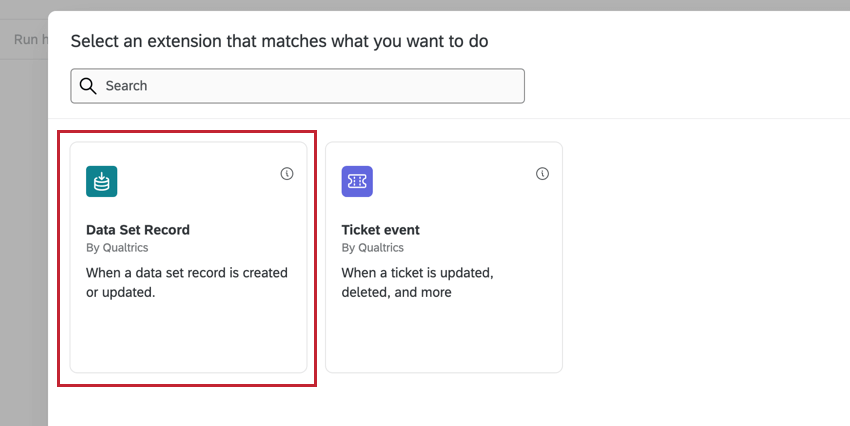Image resolution: width=850 pixels, height=426 pixels.
Task: Click the Ticket event description text
Action: point(418,283)
